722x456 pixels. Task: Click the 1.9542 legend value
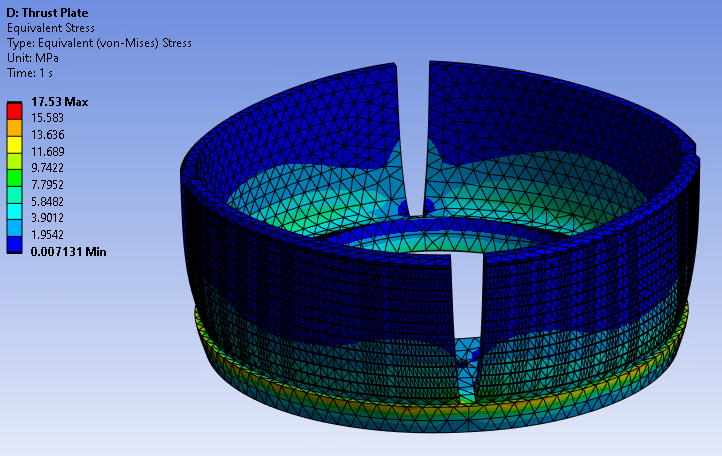coord(47,234)
